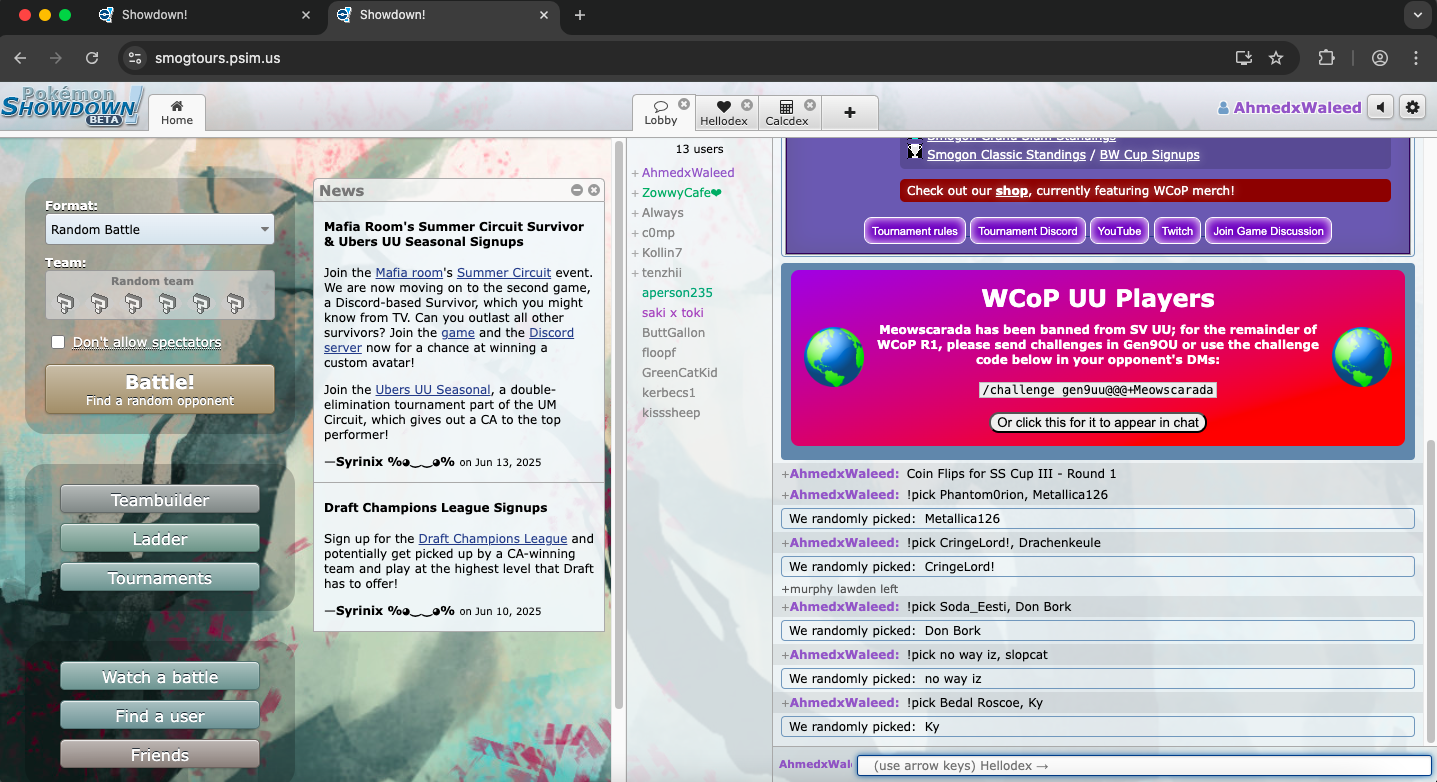Close the Hellodex tab with its x
Screen dimensions: 1437x782
(x=747, y=105)
